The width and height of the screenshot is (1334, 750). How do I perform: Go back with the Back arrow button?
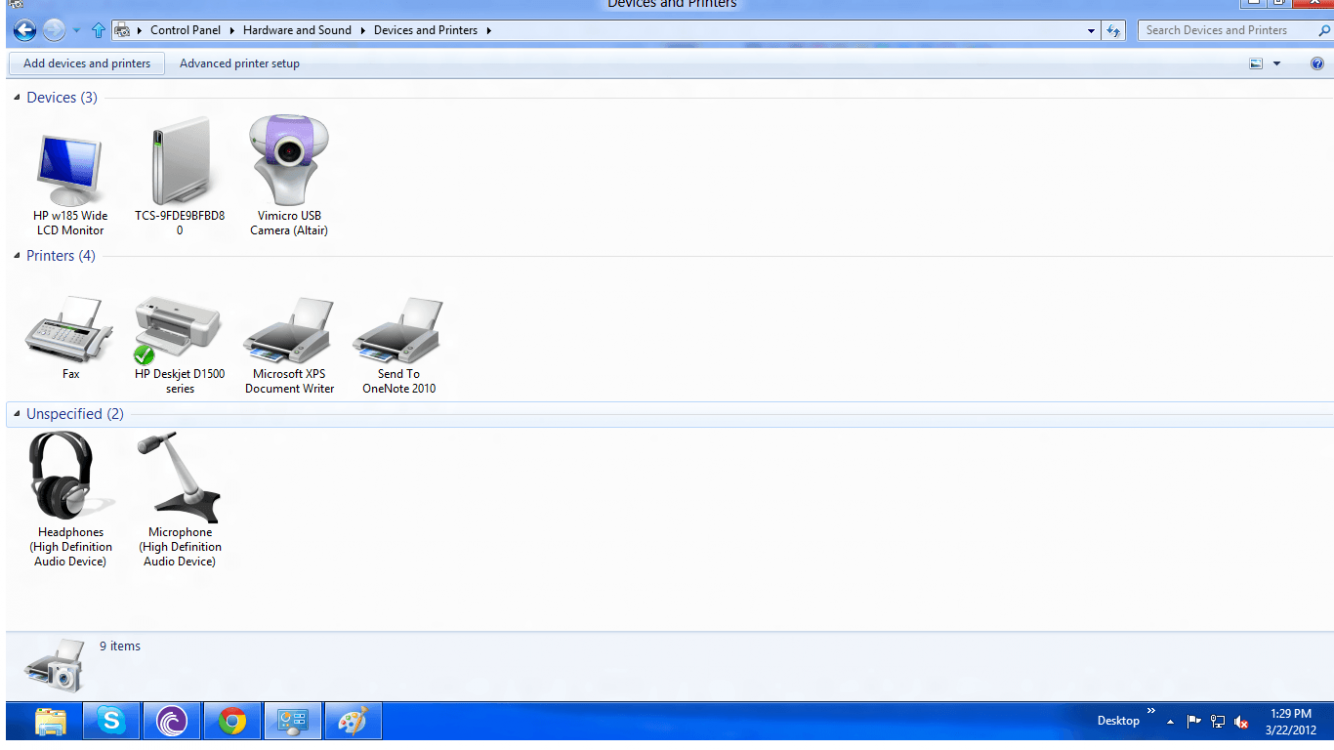(25, 31)
